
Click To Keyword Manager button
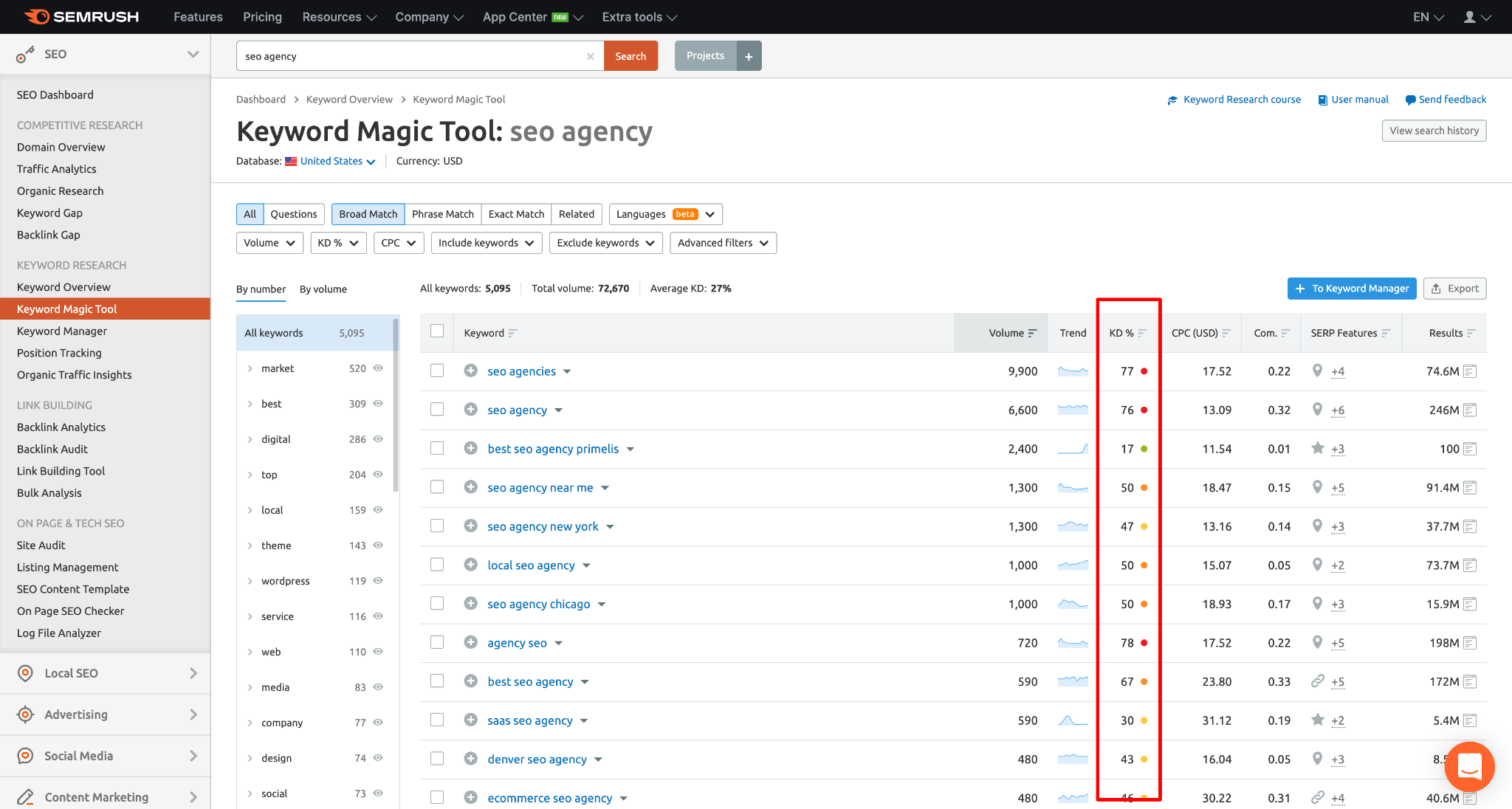(x=1352, y=289)
